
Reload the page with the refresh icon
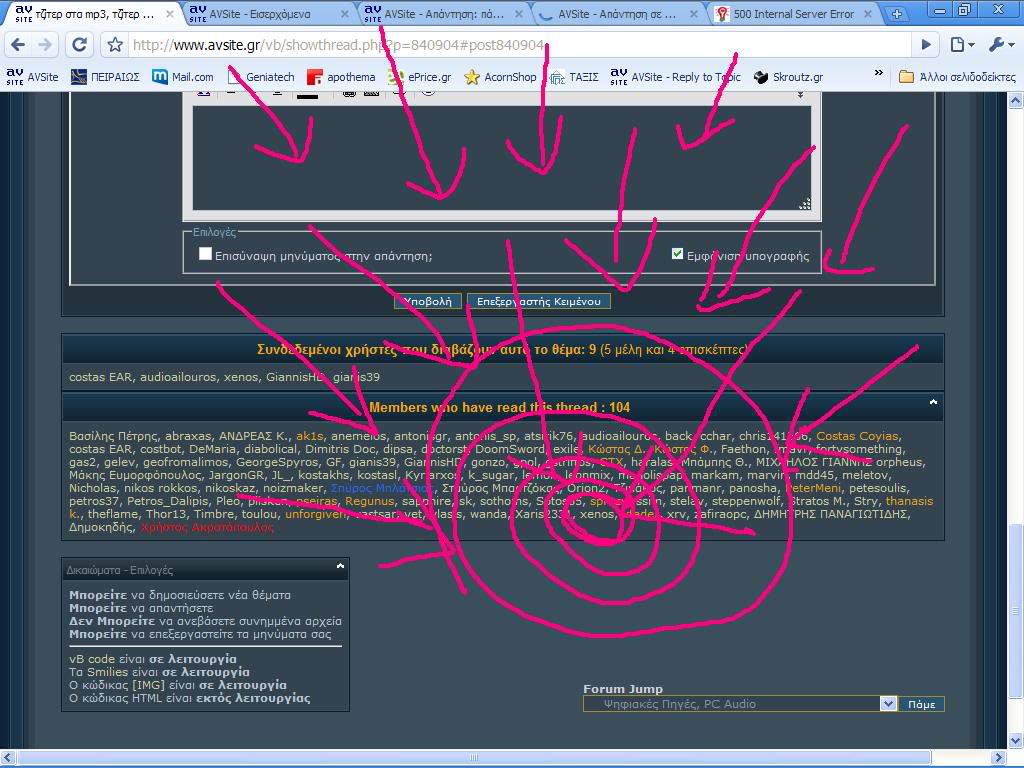click(x=79, y=44)
